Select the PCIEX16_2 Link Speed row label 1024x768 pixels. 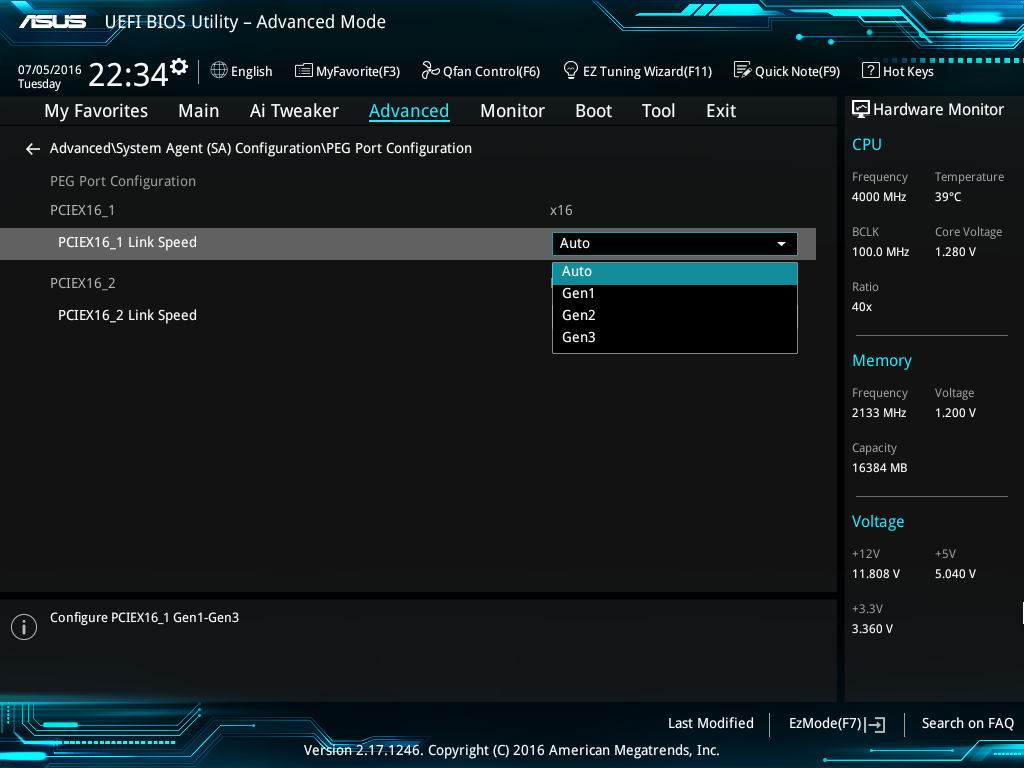pyautogui.click(x=127, y=315)
